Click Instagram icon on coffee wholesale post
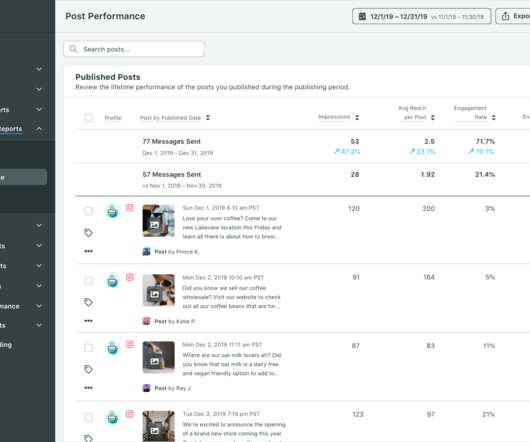The height and width of the screenshot is (442, 530). (x=130, y=277)
